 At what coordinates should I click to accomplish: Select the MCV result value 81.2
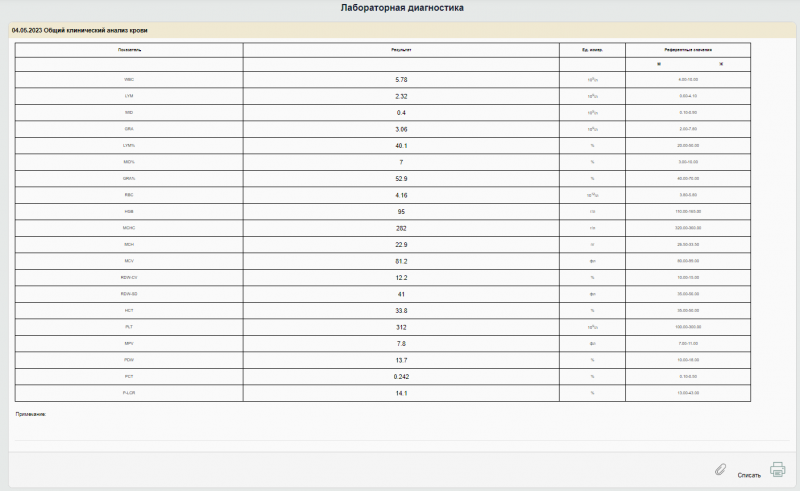coord(401,261)
